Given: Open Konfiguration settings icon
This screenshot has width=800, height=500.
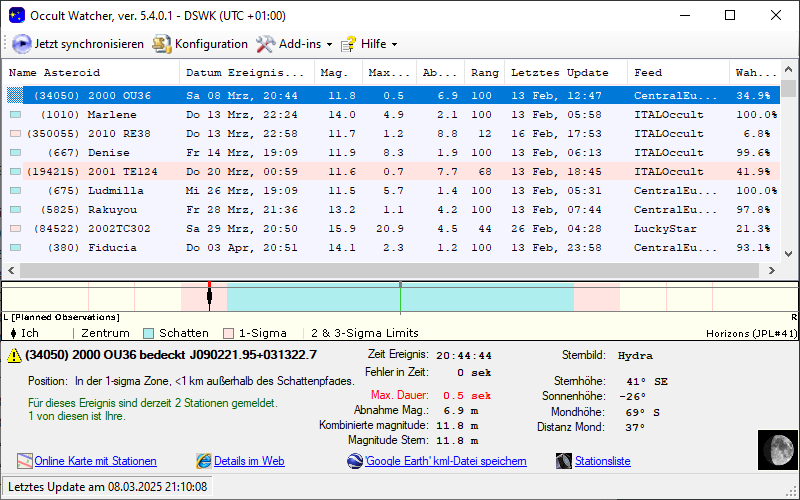Looking at the screenshot, I should [161, 44].
